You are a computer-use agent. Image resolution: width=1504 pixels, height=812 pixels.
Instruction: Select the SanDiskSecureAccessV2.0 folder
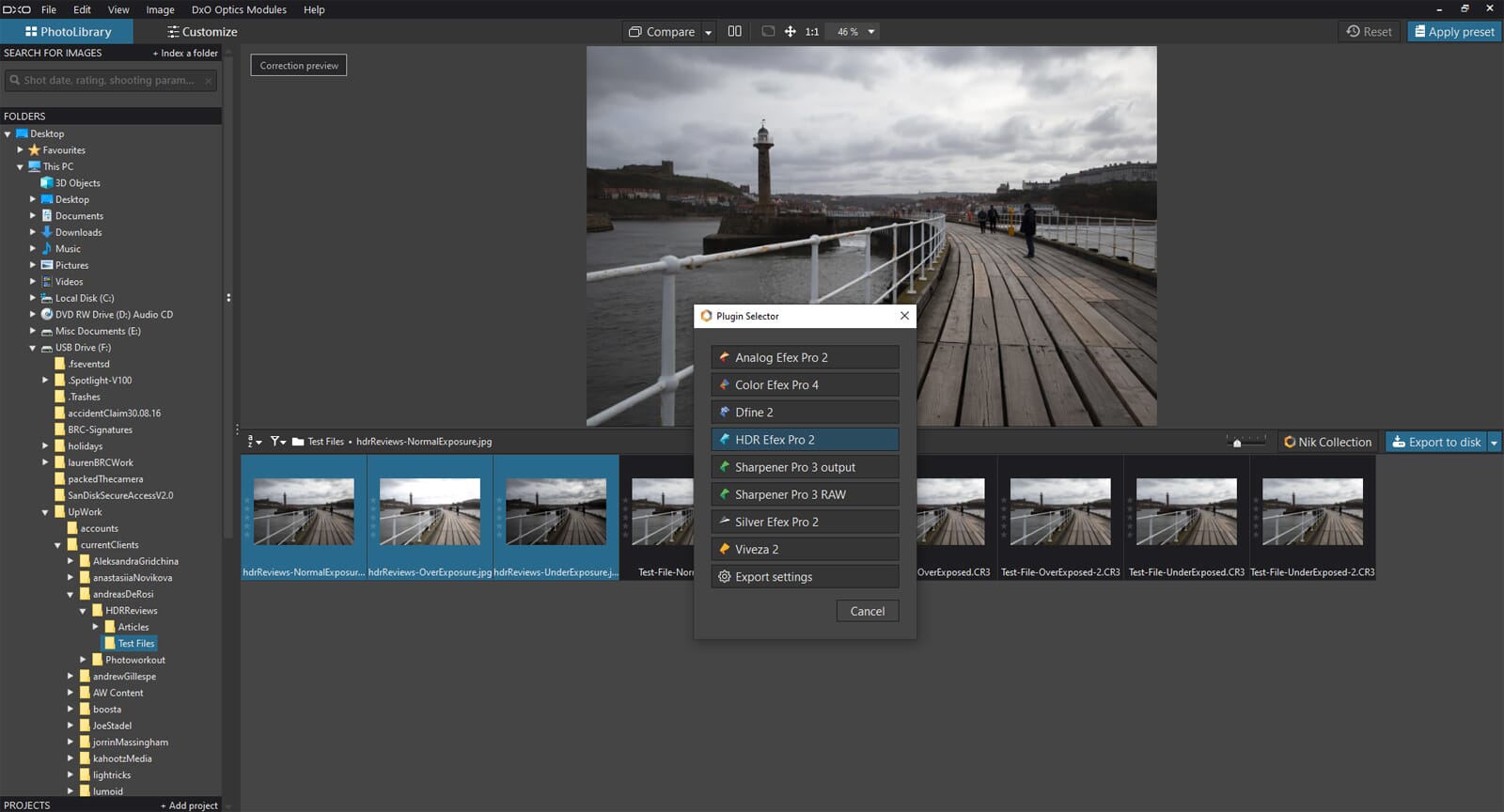[114, 495]
